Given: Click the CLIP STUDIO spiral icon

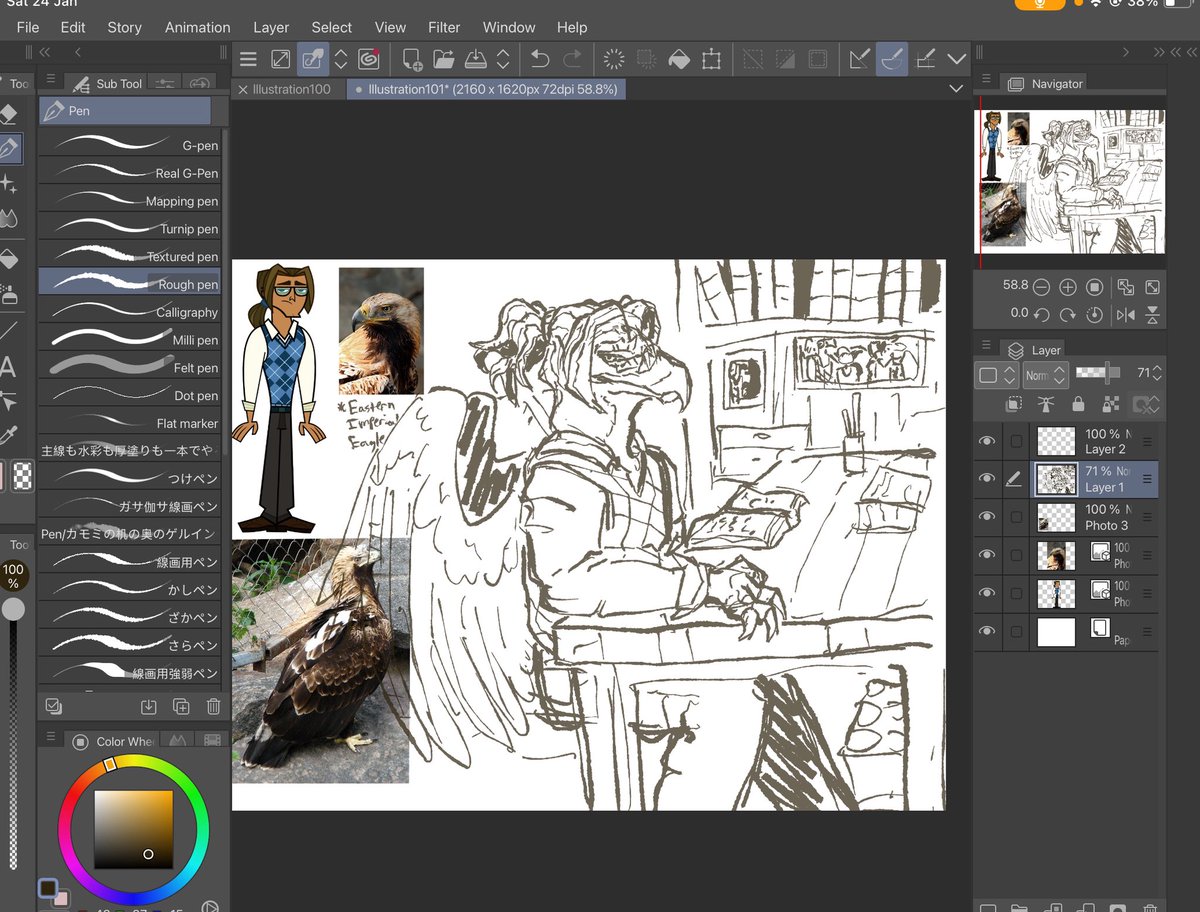Looking at the screenshot, I should point(368,60).
